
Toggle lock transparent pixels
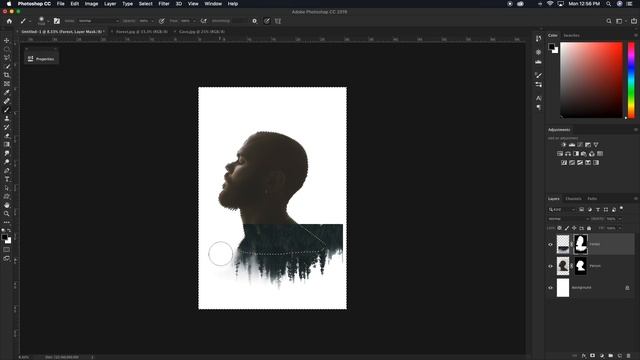coord(560,228)
